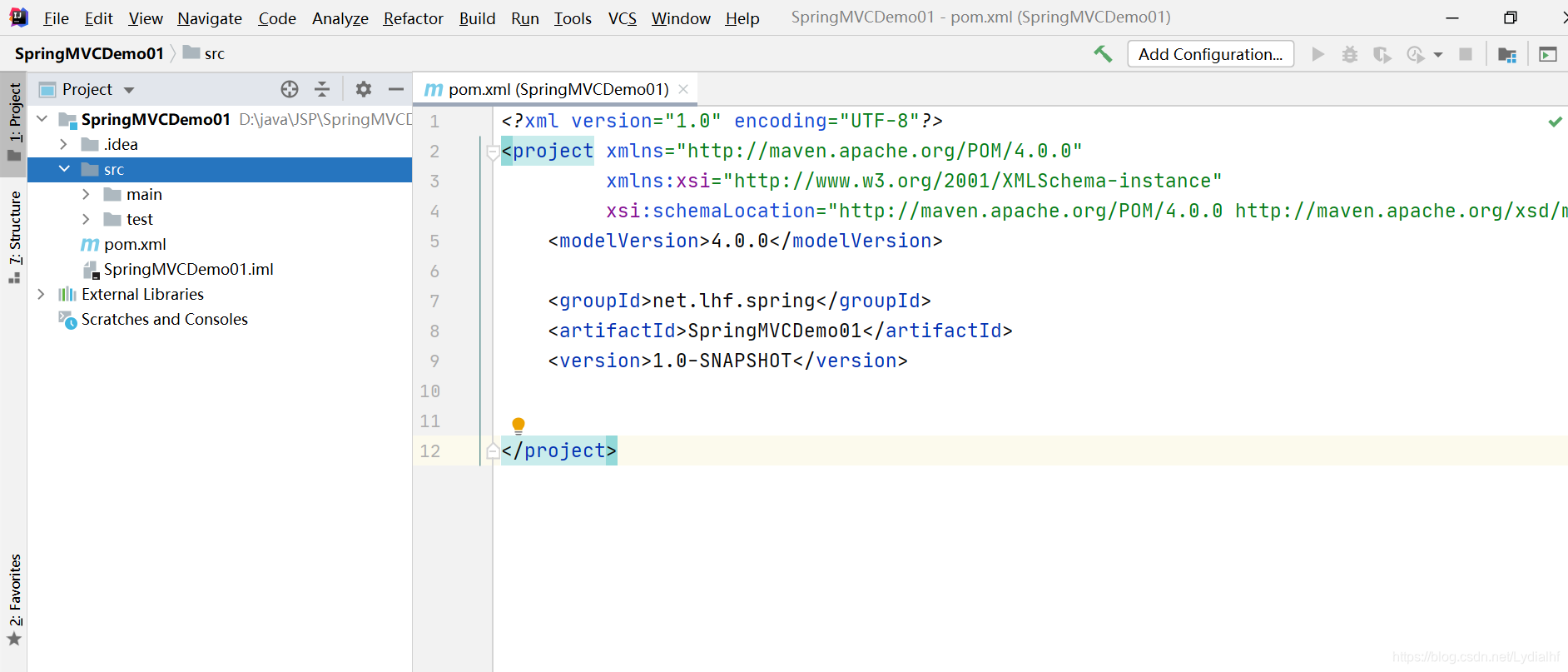The width and height of the screenshot is (1568, 672).
Task: Click Run with Coverage icon
Action: pyautogui.click(x=1382, y=54)
